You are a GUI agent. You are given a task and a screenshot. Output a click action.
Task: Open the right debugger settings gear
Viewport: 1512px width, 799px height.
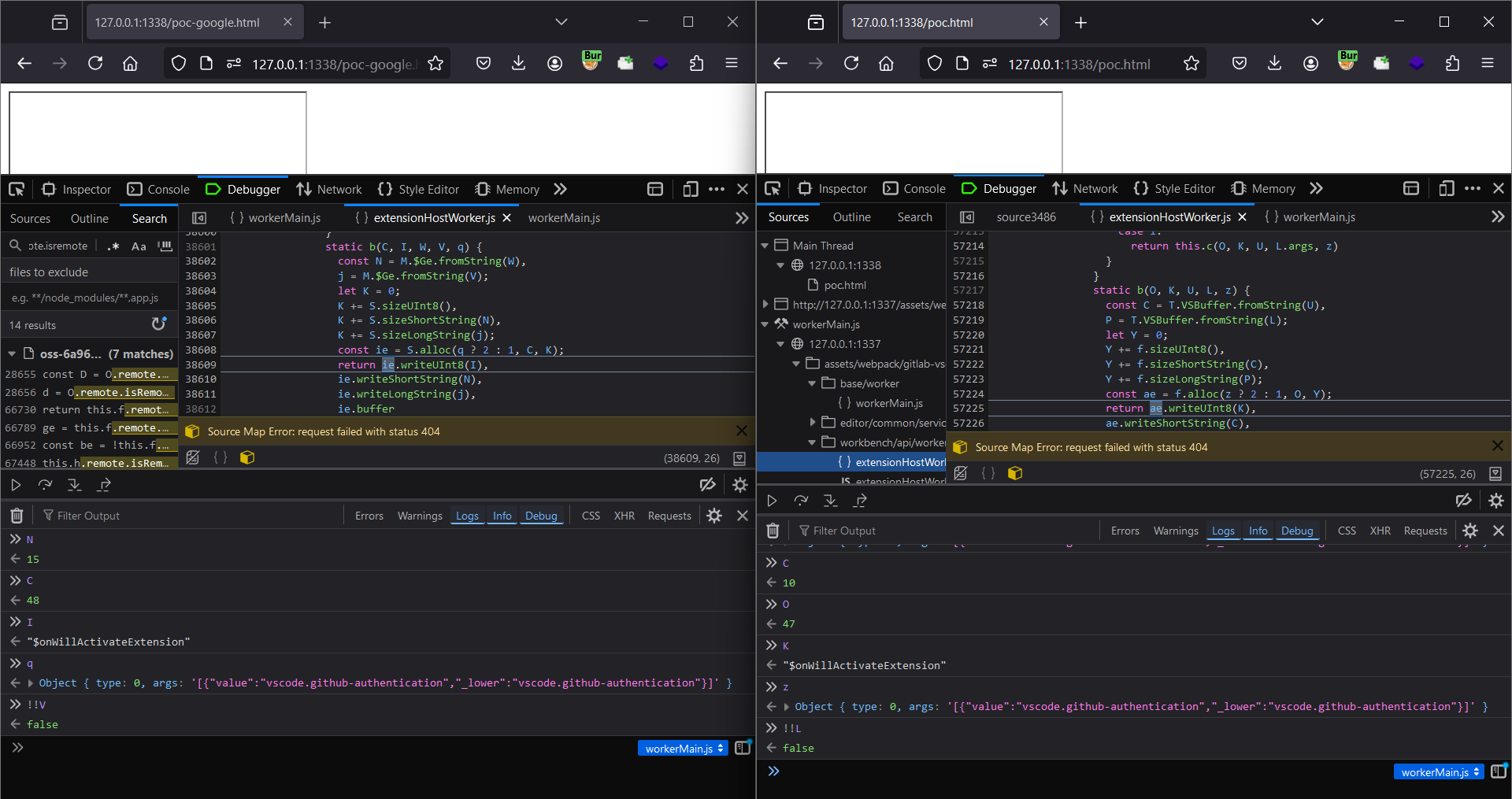point(1496,501)
